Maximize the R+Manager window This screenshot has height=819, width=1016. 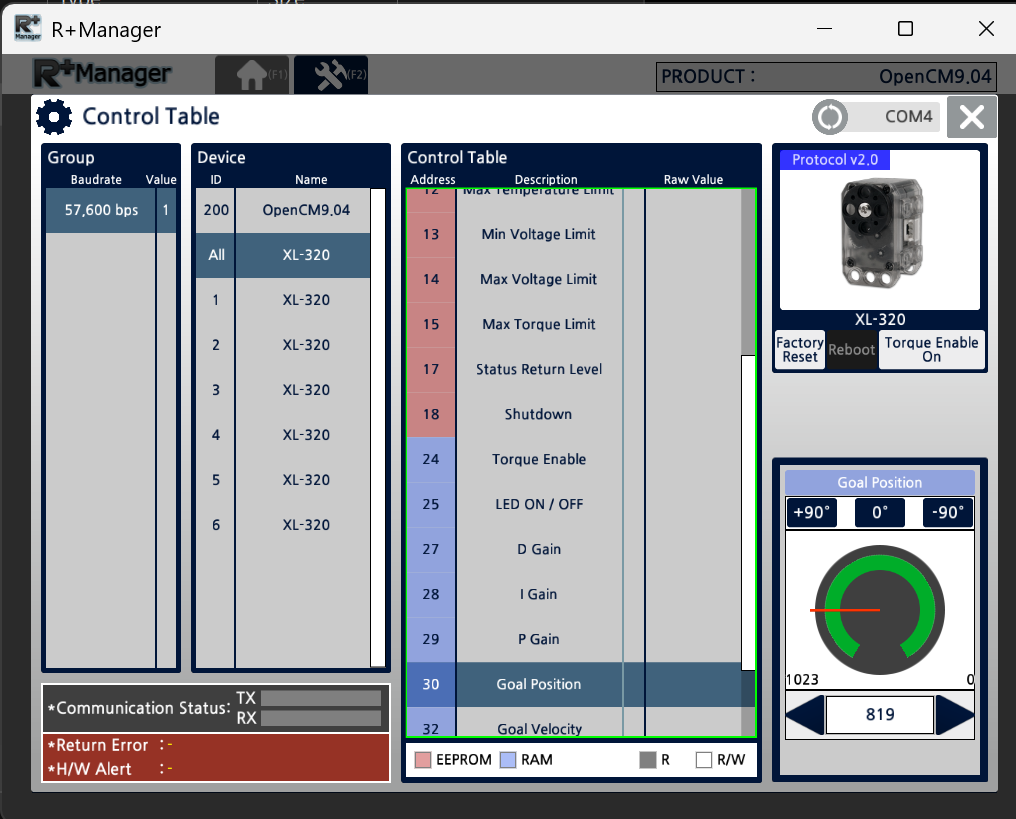pos(905,29)
